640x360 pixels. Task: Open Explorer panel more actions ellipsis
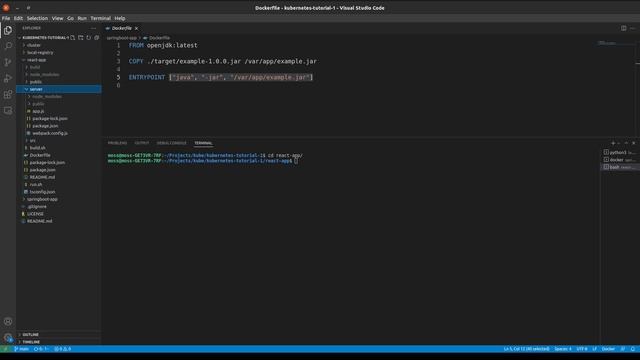click(x=93, y=28)
